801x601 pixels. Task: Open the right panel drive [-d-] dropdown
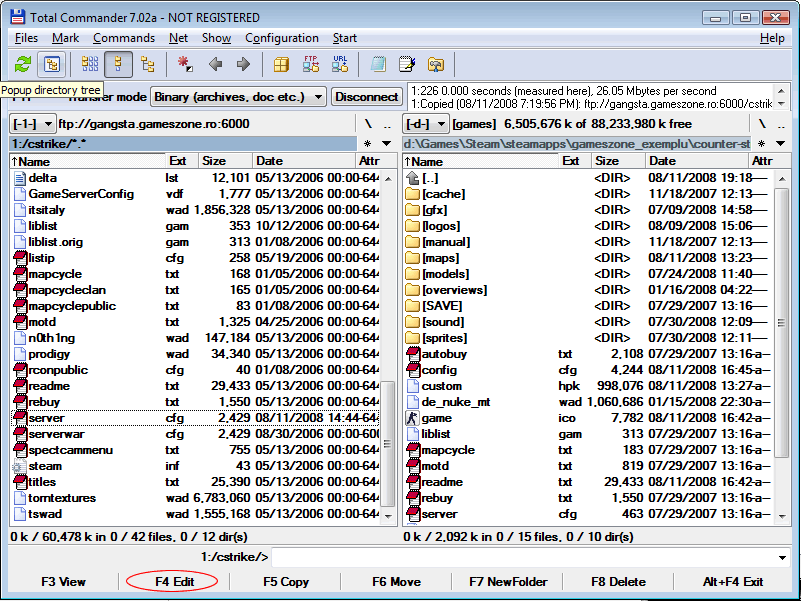(x=425, y=124)
